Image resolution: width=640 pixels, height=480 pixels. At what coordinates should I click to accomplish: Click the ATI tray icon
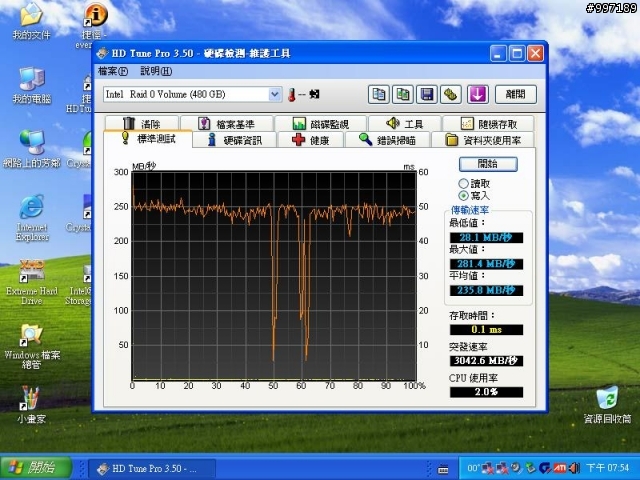tap(560, 468)
